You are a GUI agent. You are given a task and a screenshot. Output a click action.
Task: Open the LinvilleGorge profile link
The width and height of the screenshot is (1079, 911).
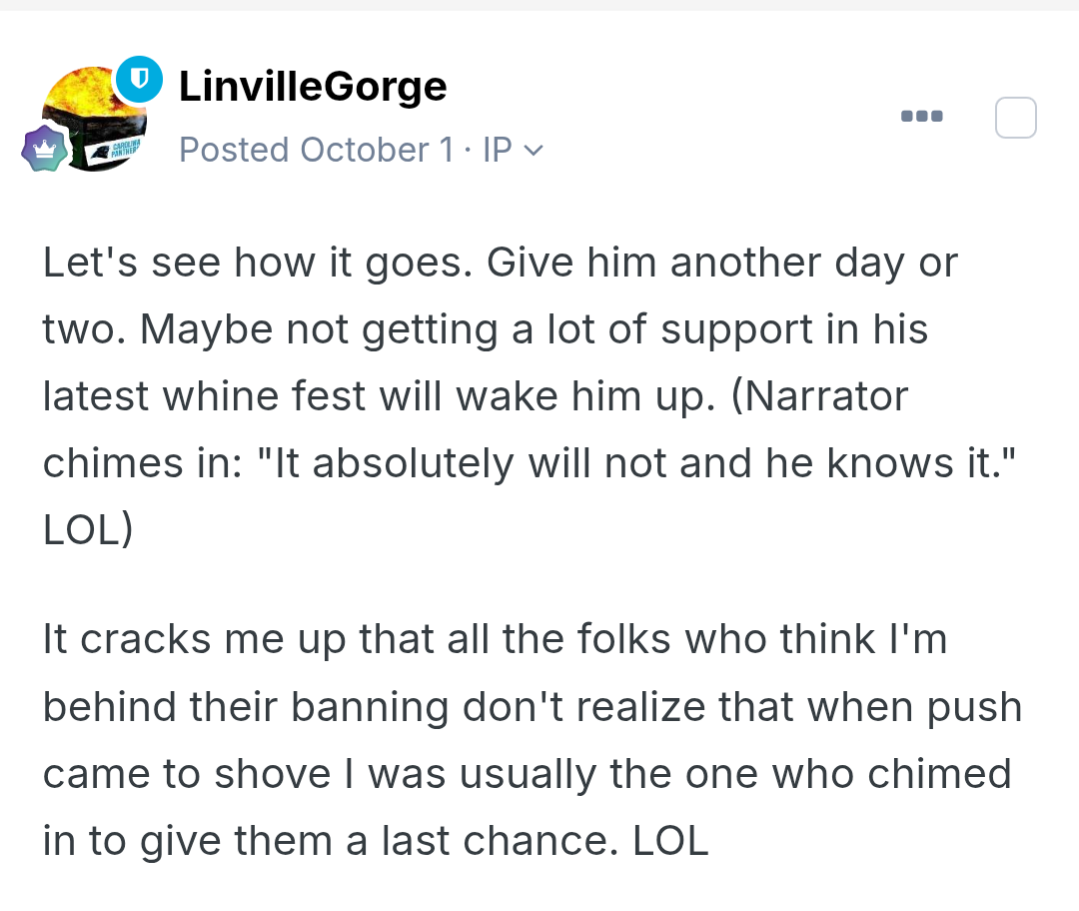(312, 87)
